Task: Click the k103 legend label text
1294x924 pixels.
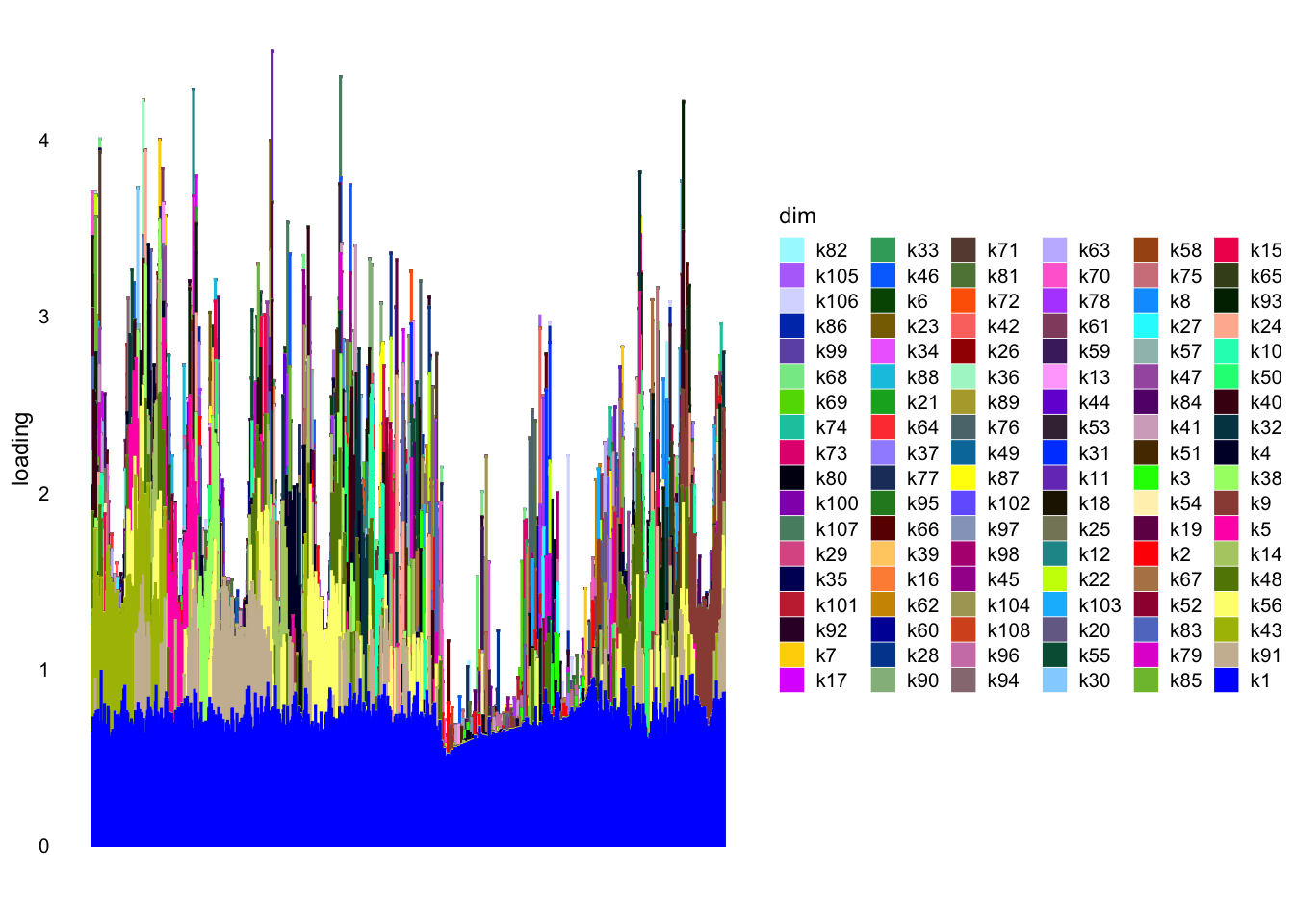Action: 1100,605
